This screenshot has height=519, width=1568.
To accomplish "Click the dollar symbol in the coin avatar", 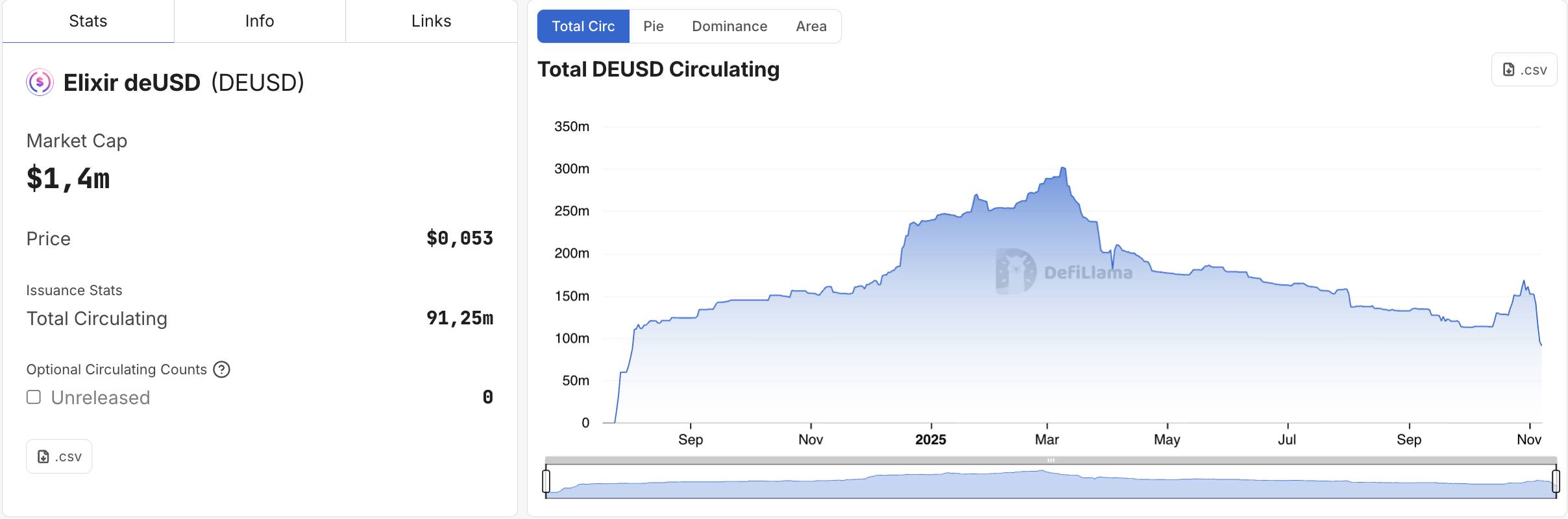I will coord(38,82).
